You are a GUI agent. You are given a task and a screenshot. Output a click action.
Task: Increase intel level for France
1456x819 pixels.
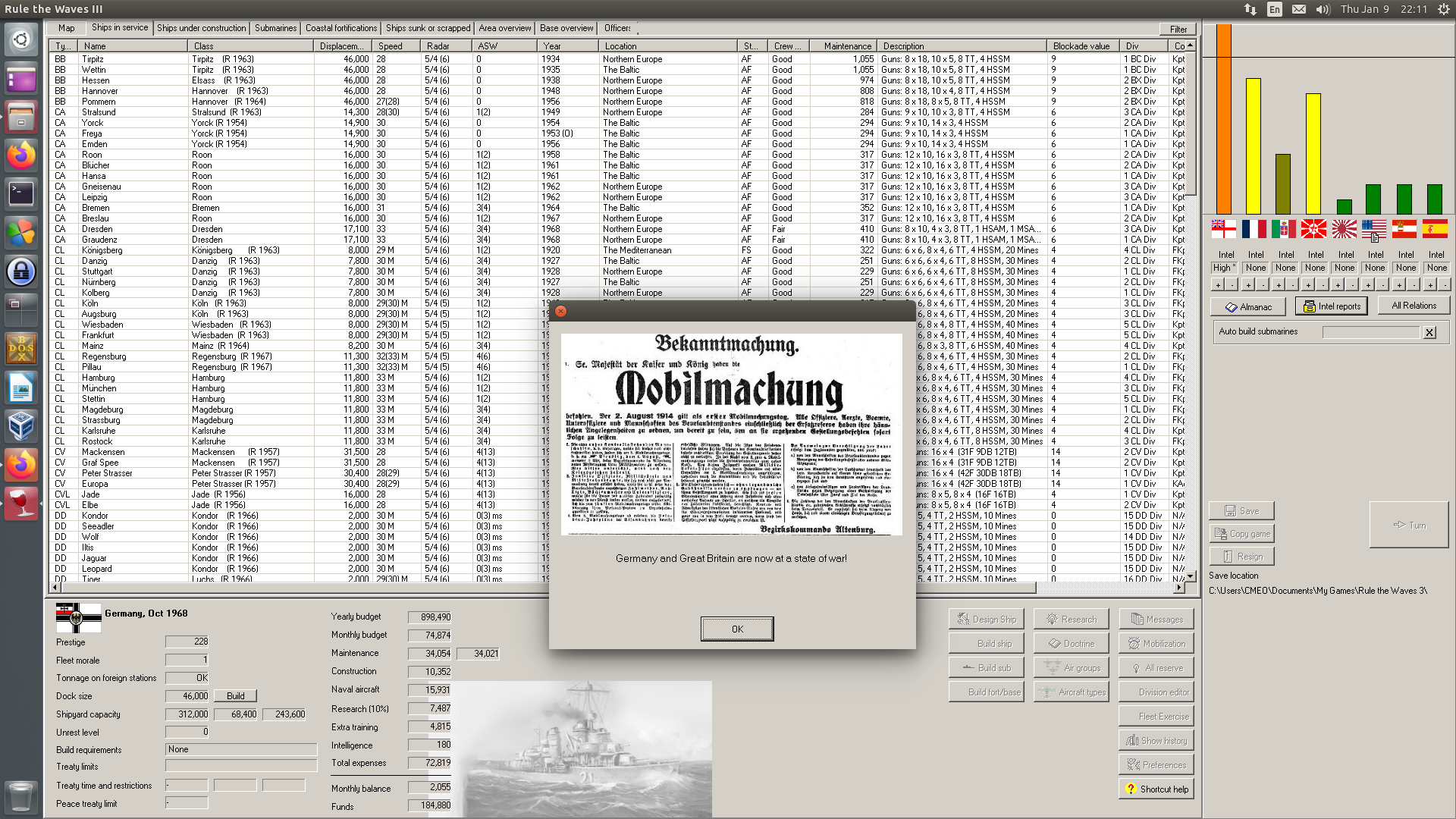(x=1248, y=285)
